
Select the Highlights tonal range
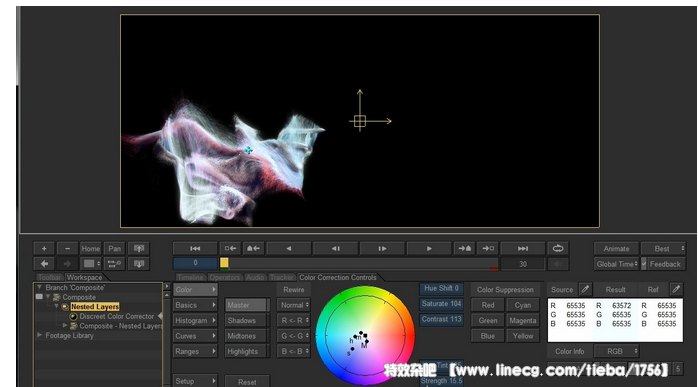coord(247,351)
